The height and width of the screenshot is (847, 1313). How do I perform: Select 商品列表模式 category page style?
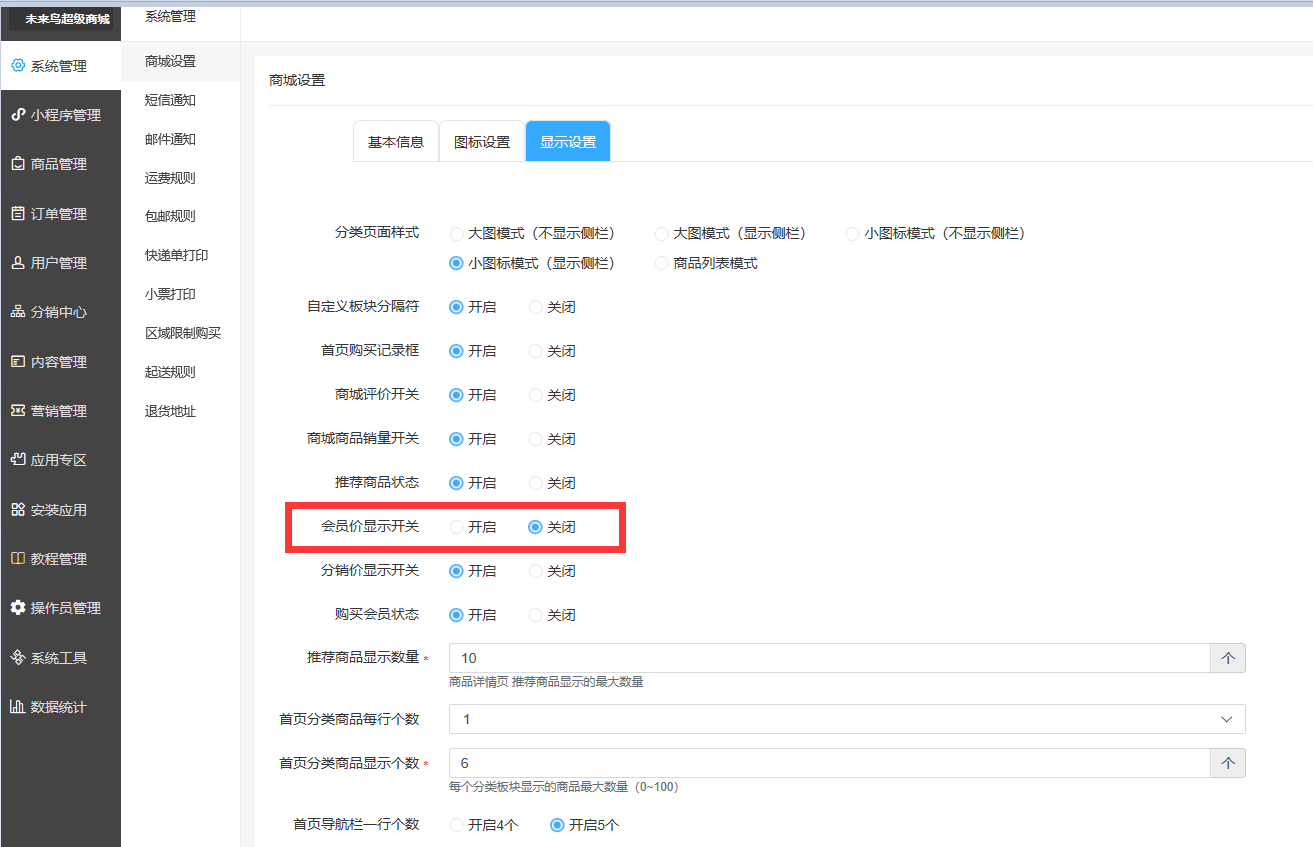pos(661,264)
